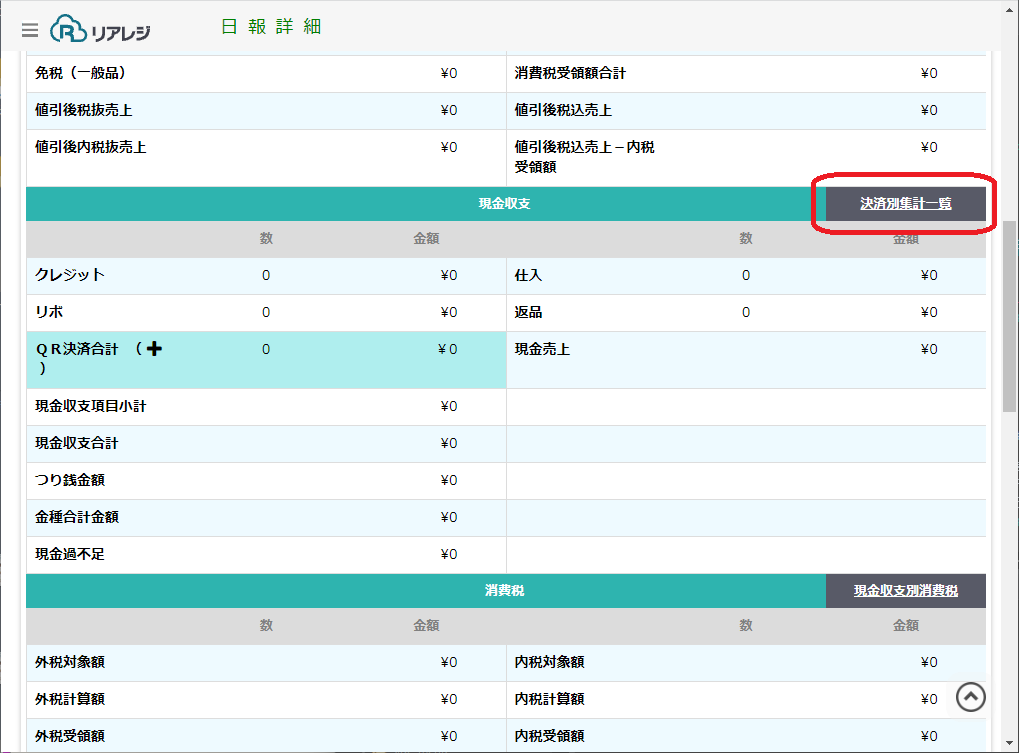Click the 日報詳細 page title

tap(271, 27)
